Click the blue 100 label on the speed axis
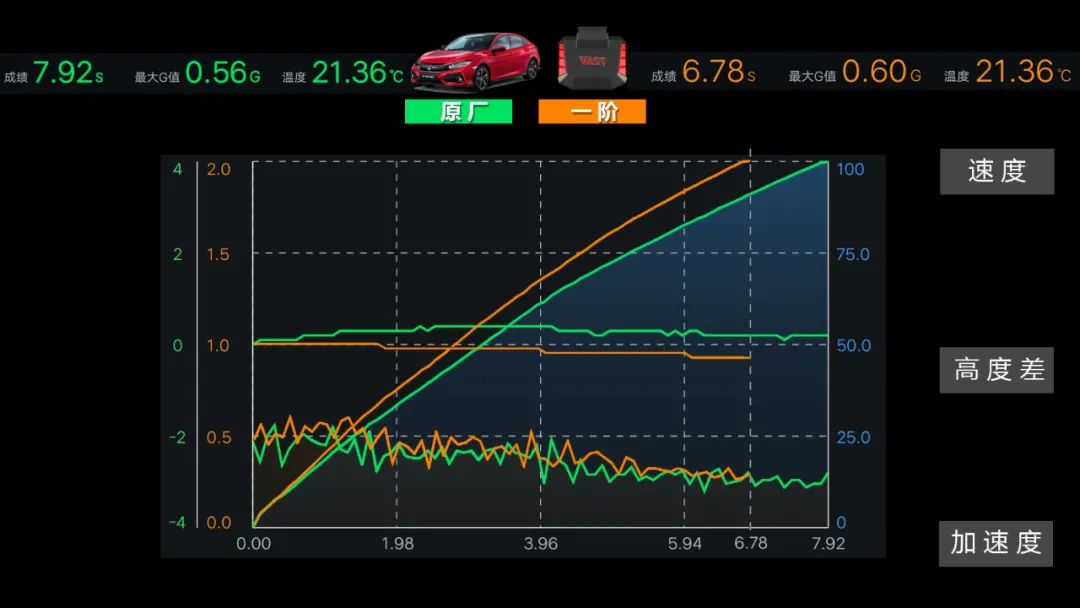This screenshot has height=608, width=1080. [850, 169]
